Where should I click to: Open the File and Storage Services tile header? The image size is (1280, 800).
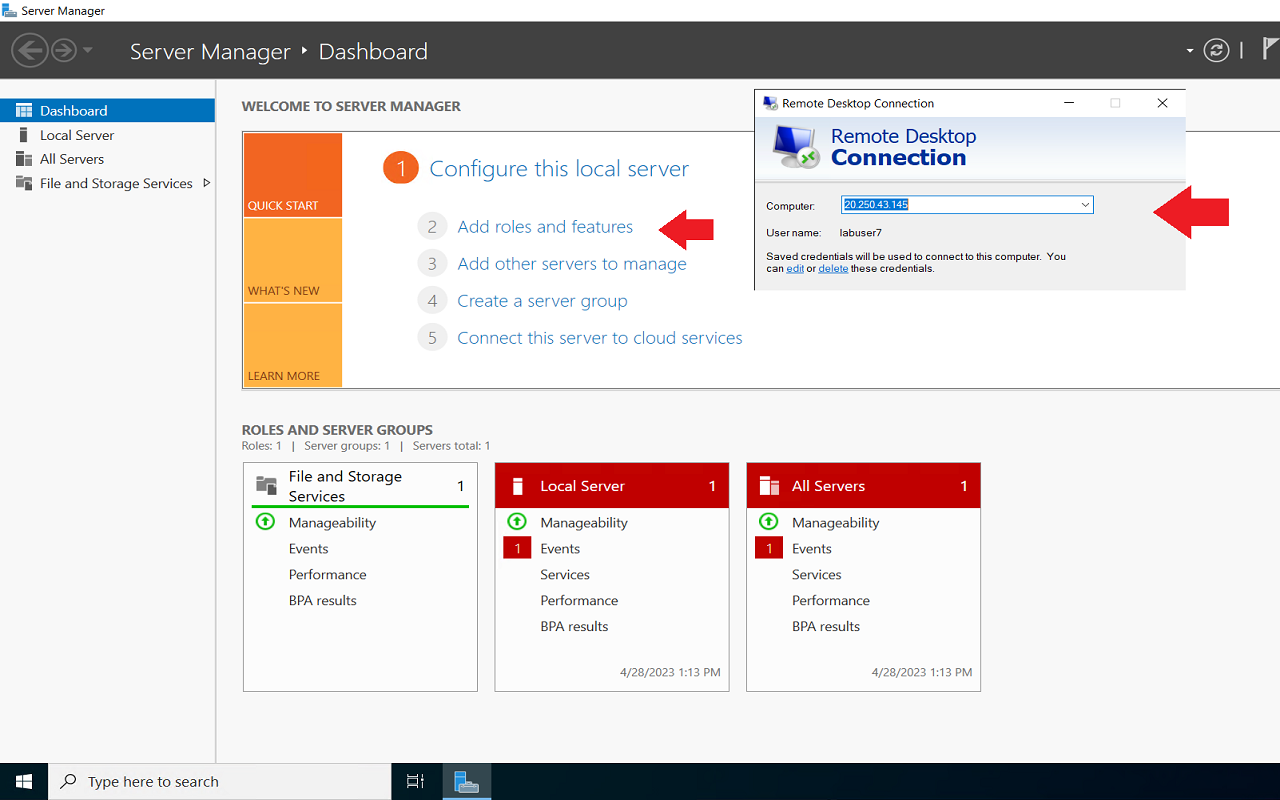[360, 486]
